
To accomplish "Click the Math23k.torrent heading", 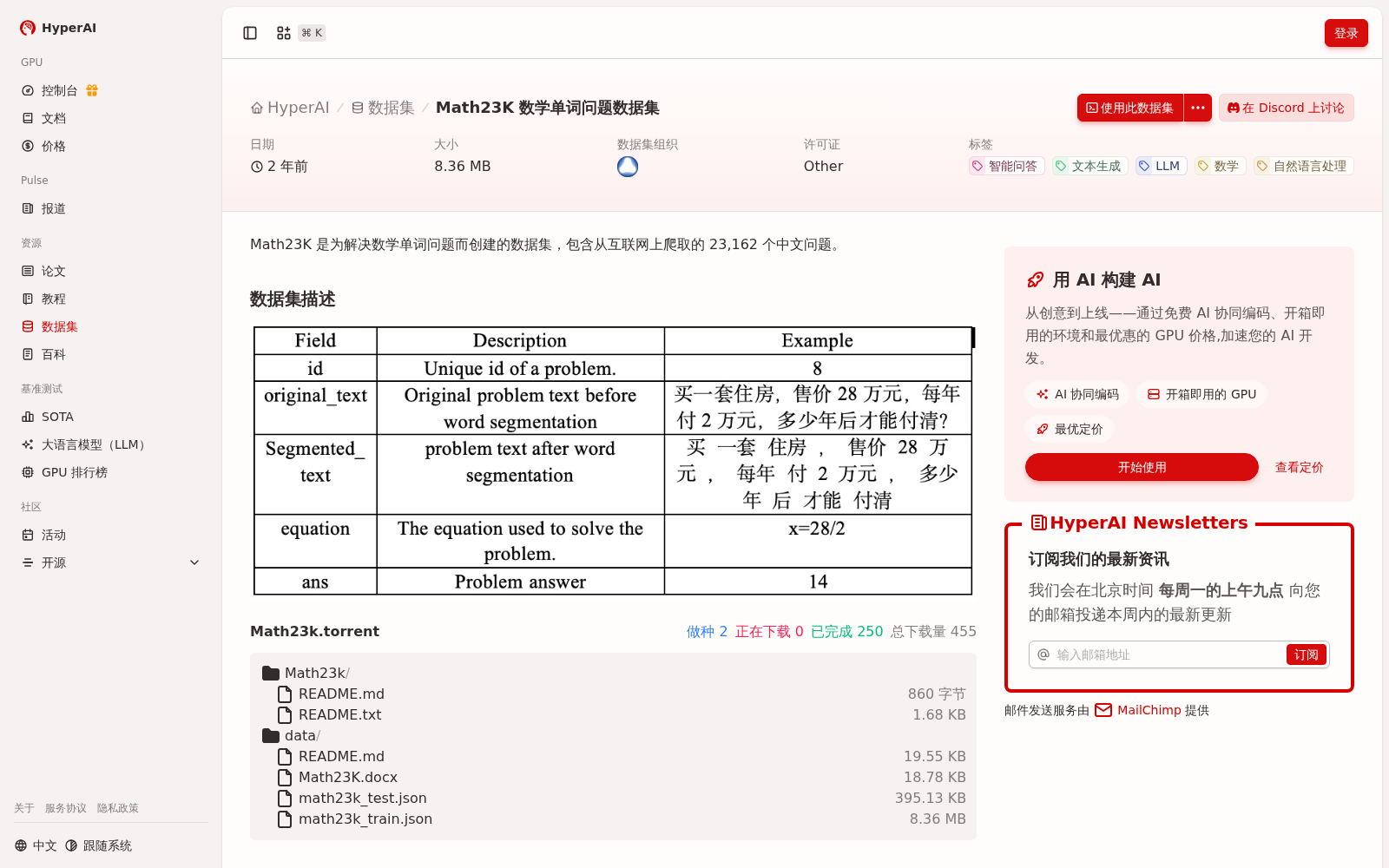I will pyautogui.click(x=314, y=631).
